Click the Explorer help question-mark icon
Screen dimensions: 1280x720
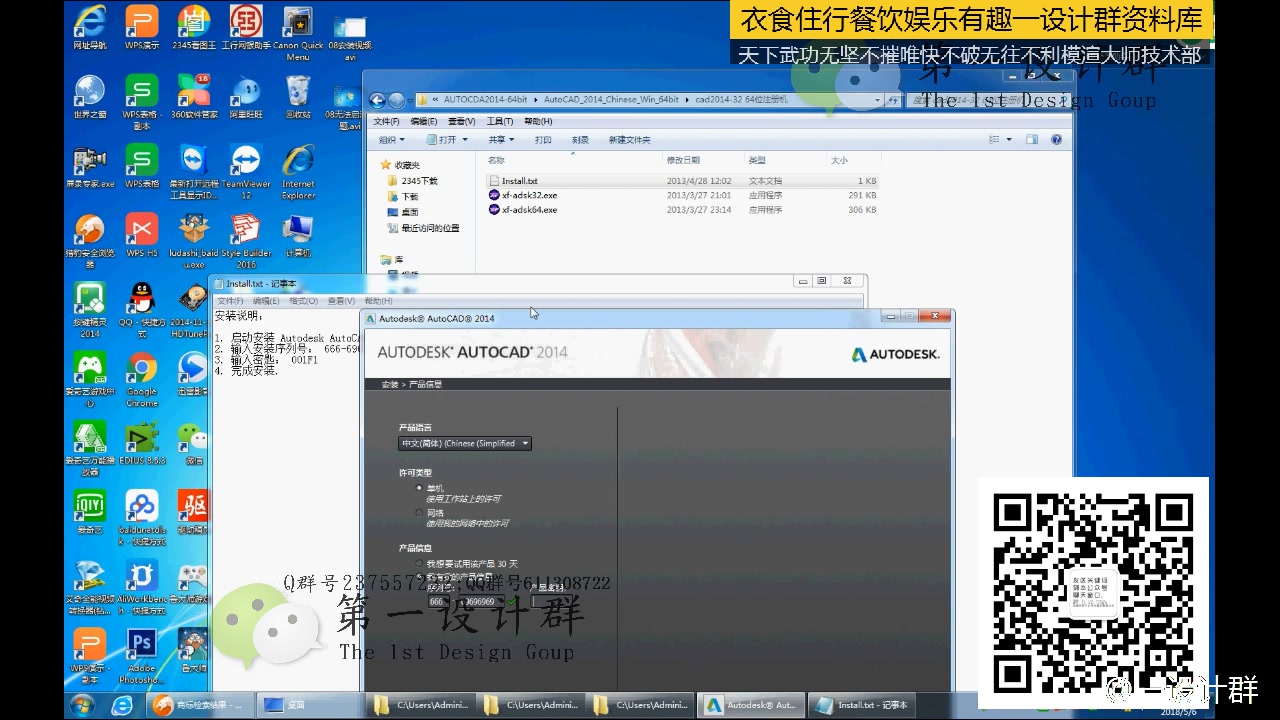pos(1058,140)
